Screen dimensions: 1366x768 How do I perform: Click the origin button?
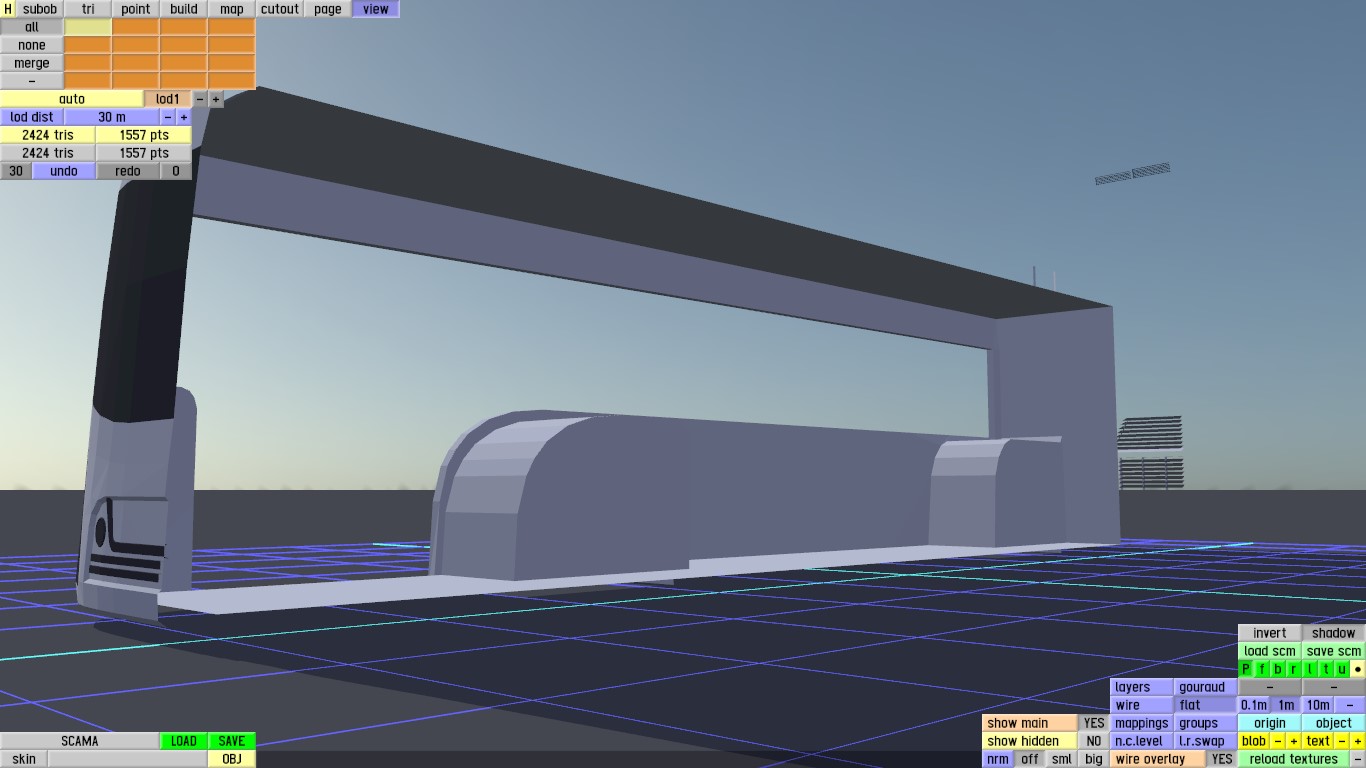(1270, 723)
